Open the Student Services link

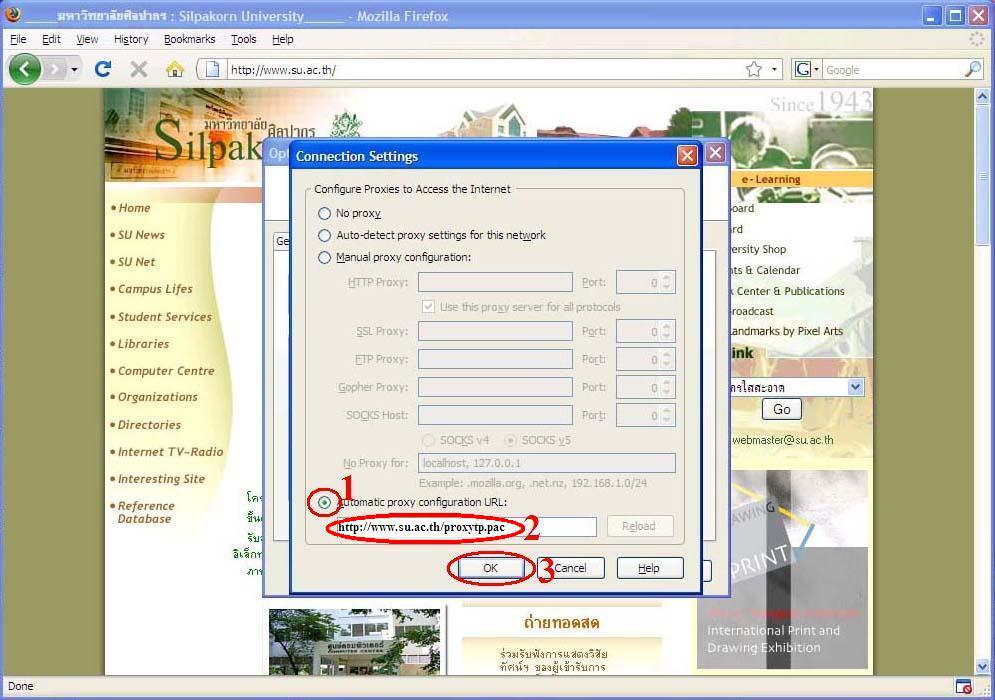[x=165, y=317]
